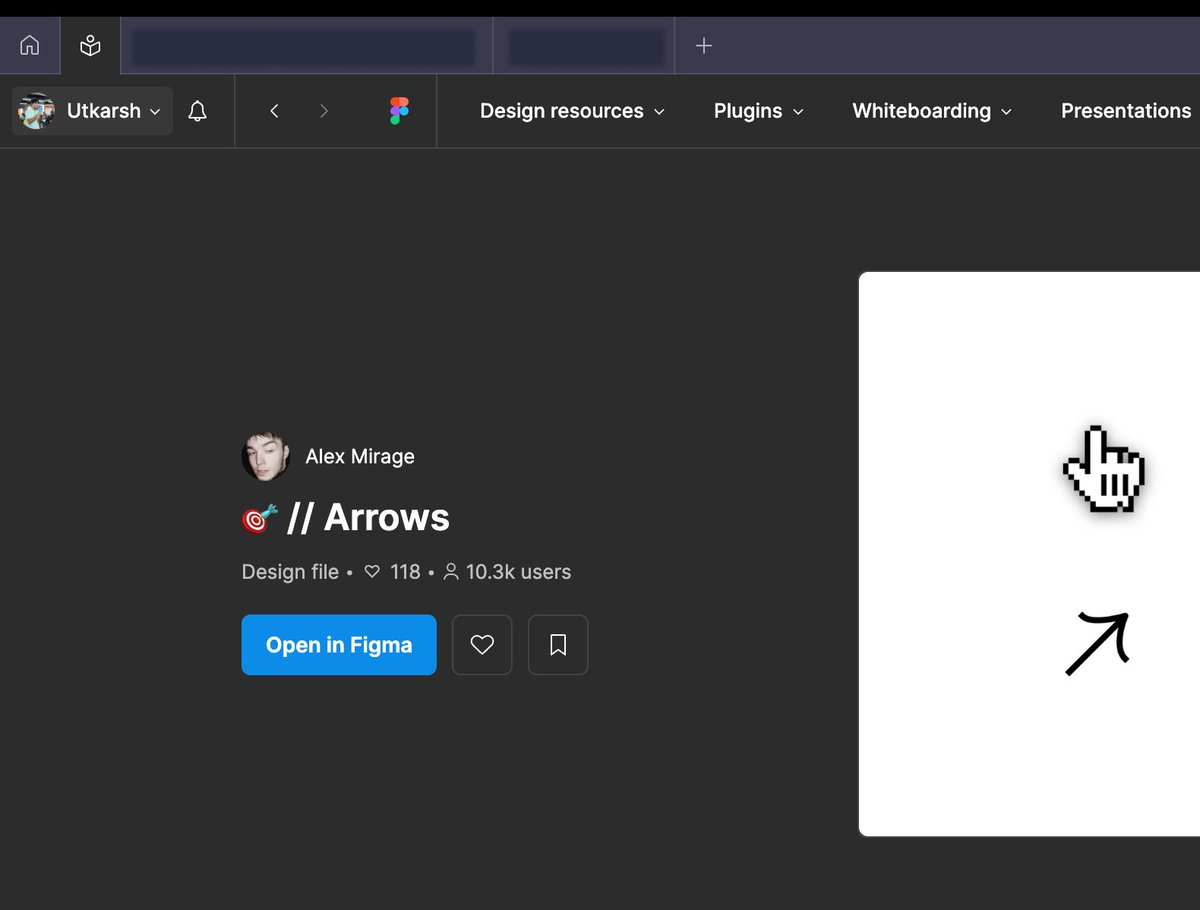Go forward with right chevron

coord(323,111)
